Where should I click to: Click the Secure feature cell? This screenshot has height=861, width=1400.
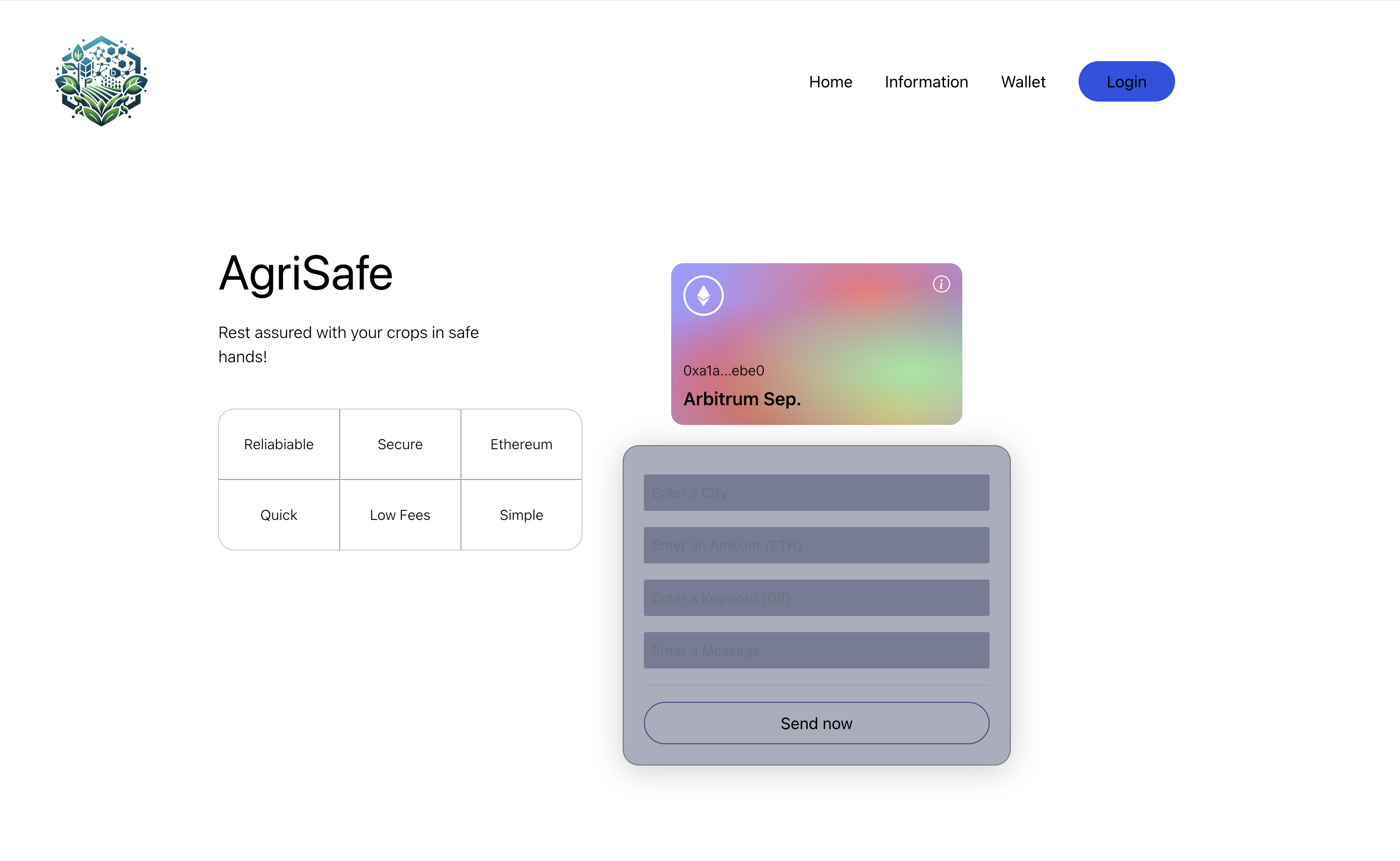(x=400, y=444)
